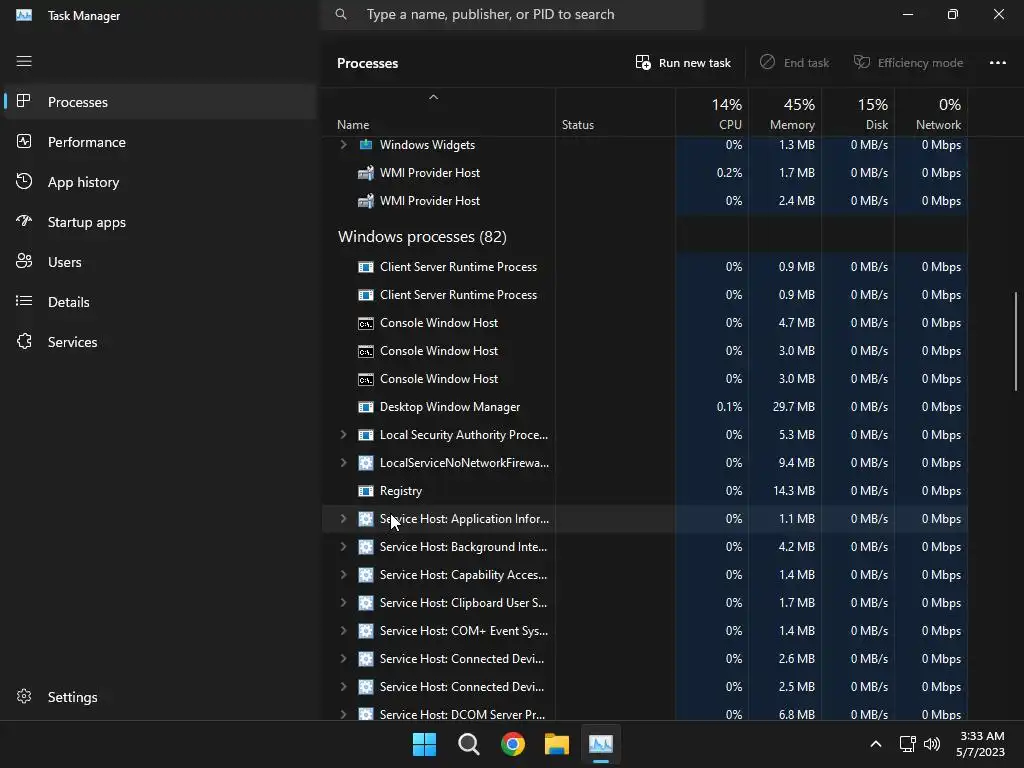This screenshot has width=1024, height=768.
Task: Click the Task Manager app icon in title bar
Action: tap(24, 15)
